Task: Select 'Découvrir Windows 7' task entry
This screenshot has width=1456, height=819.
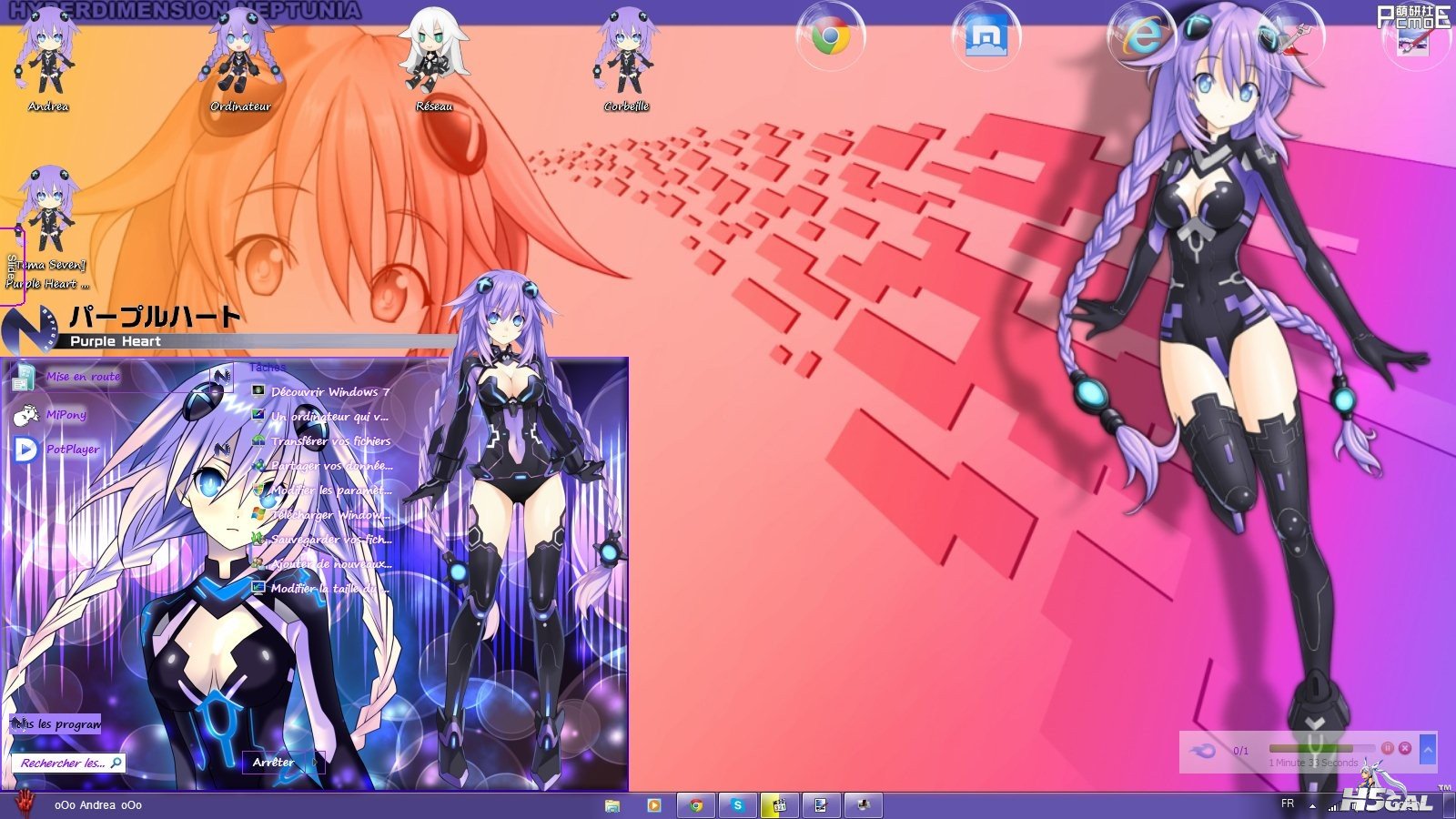Action: [329, 392]
